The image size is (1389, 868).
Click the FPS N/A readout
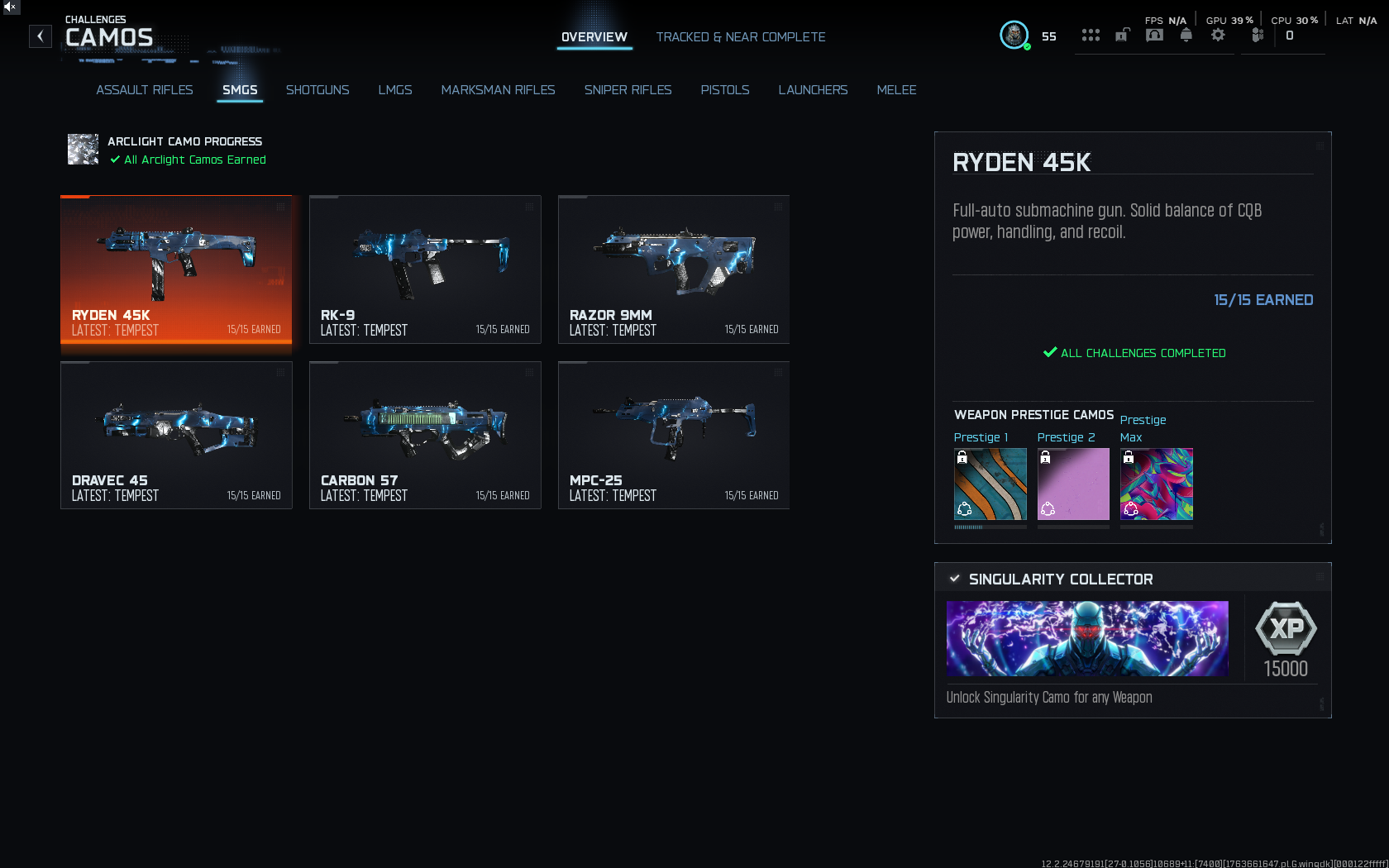[x=1166, y=21]
